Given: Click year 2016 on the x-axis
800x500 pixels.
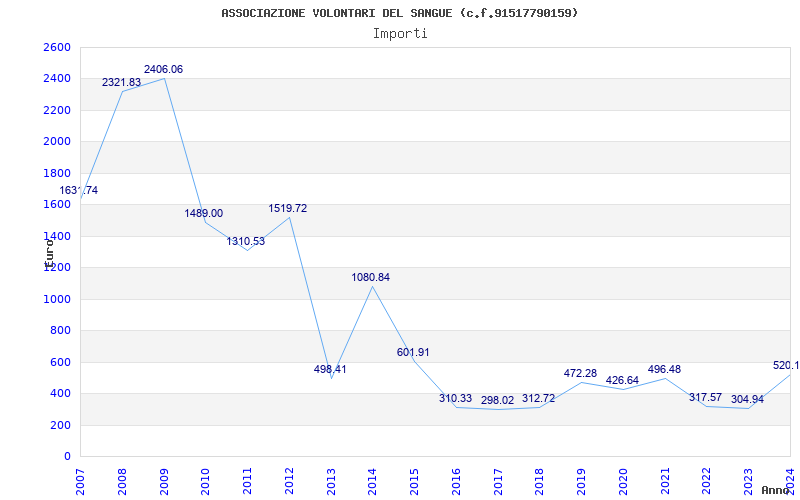Looking at the screenshot, I should pyautogui.click(x=456, y=482).
